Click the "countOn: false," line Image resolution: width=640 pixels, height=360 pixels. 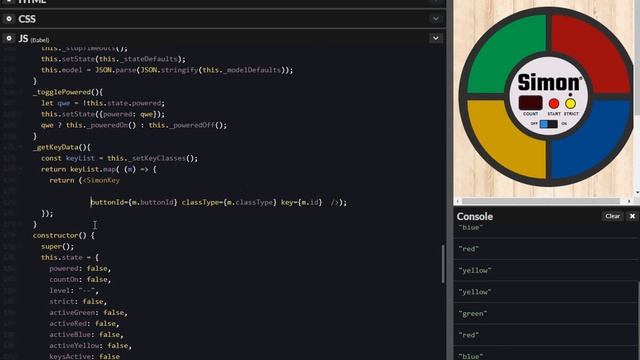[x=80, y=280]
